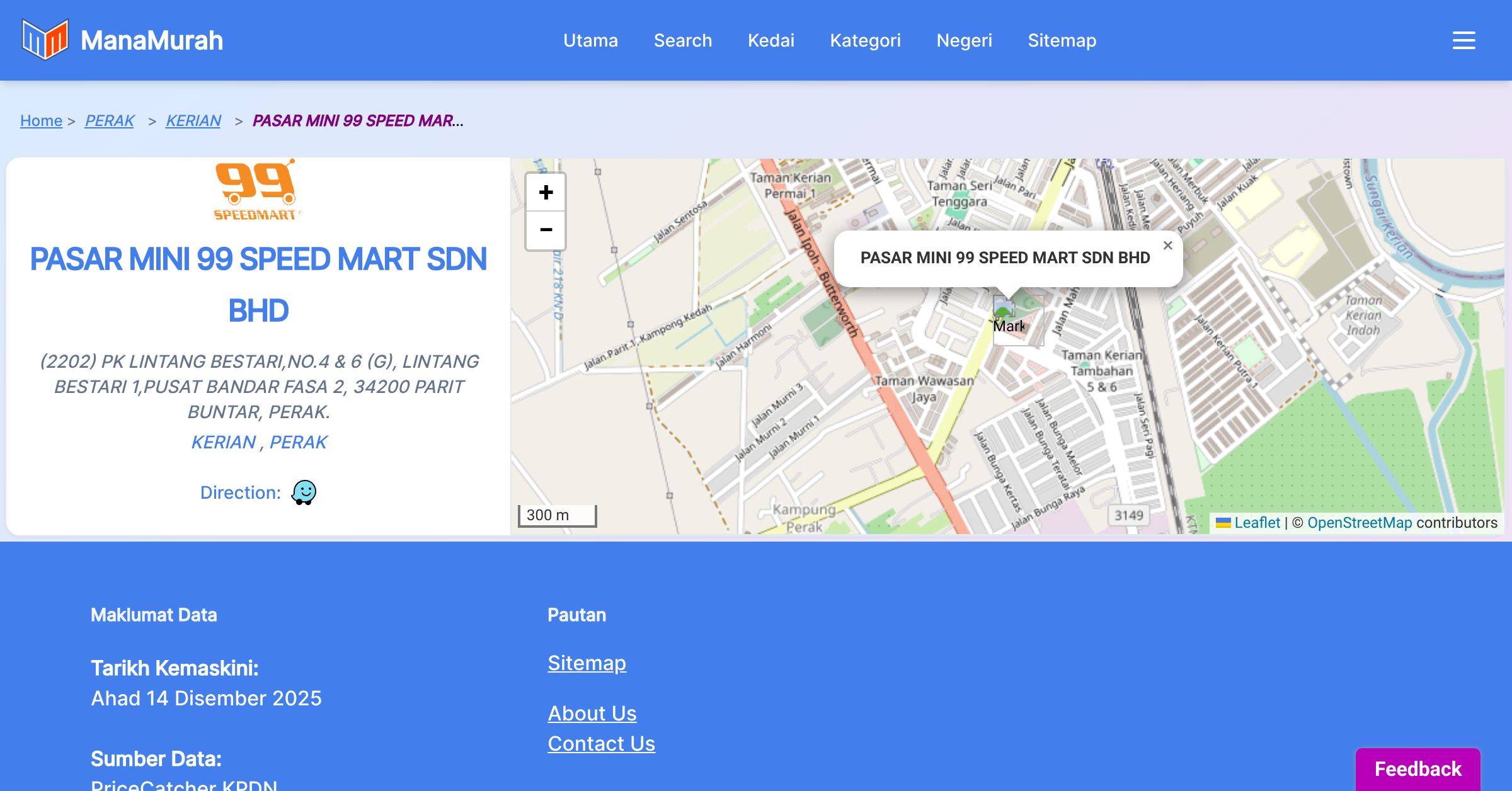Click the Contact Us footer link

(x=601, y=744)
